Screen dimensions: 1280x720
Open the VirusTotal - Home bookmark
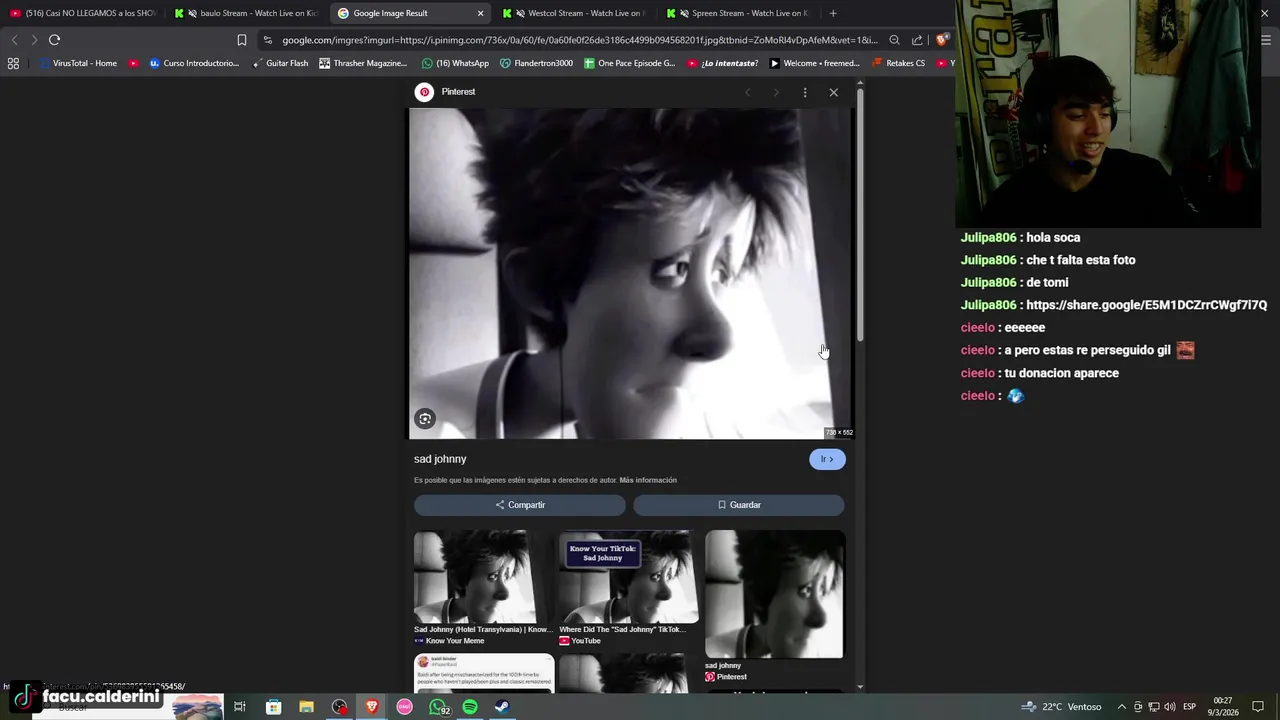click(78, 63)
